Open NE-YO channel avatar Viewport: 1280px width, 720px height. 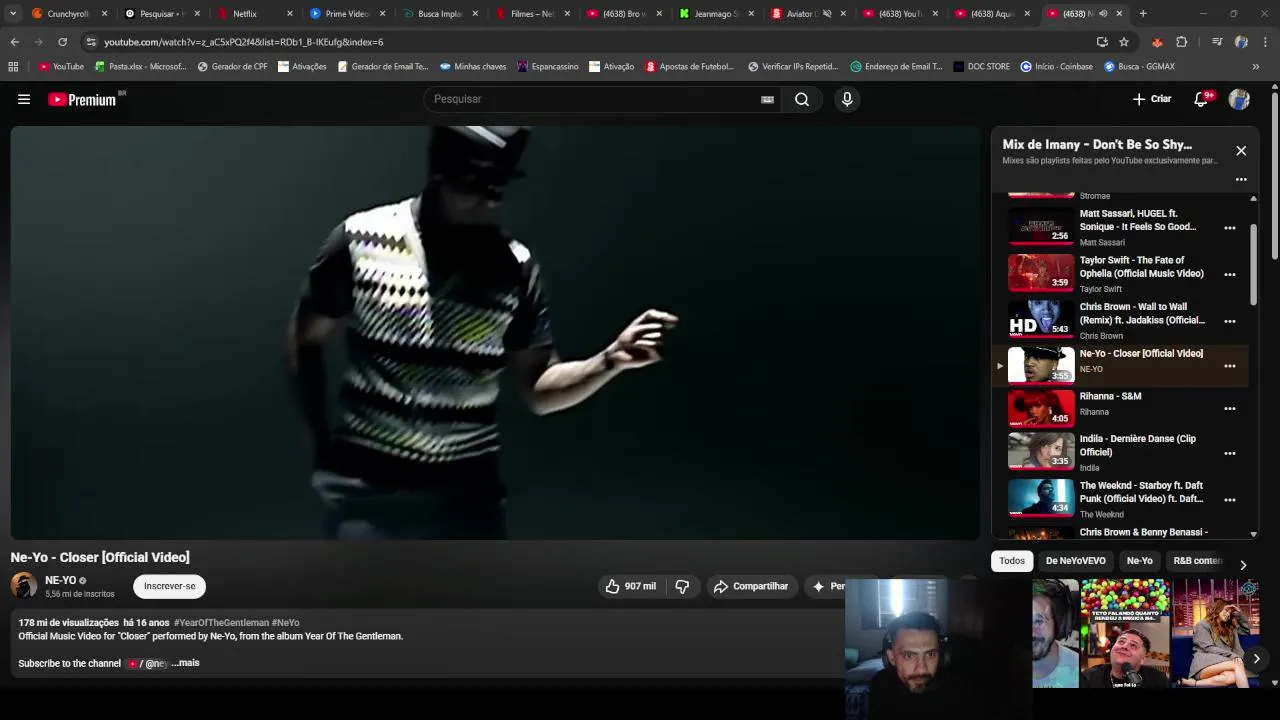click(24, 586)
